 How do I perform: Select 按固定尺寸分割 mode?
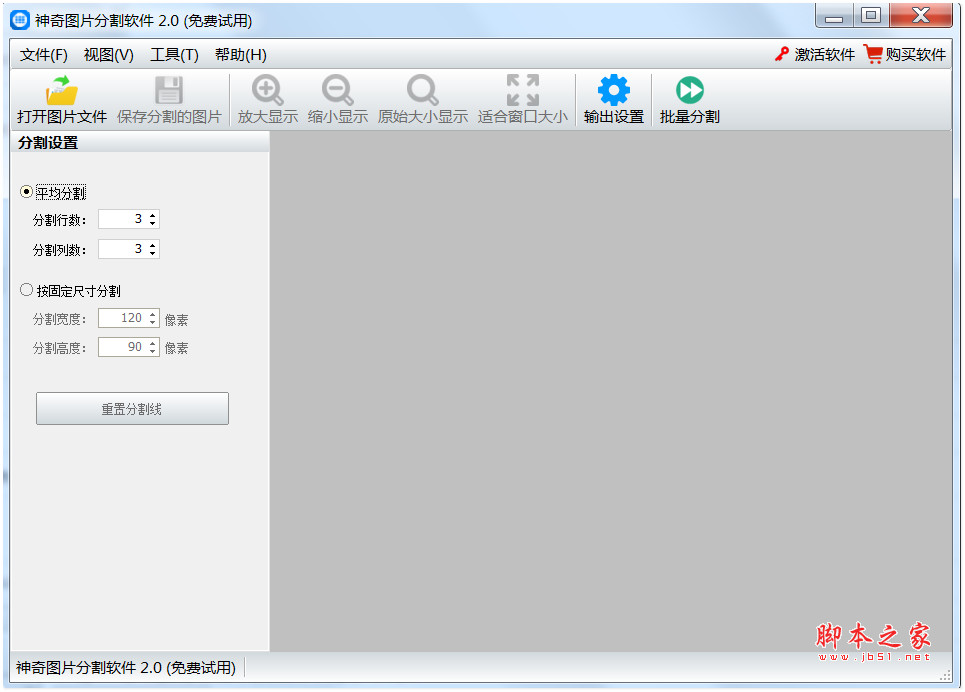pyautogui.click(x=25, y=289)
